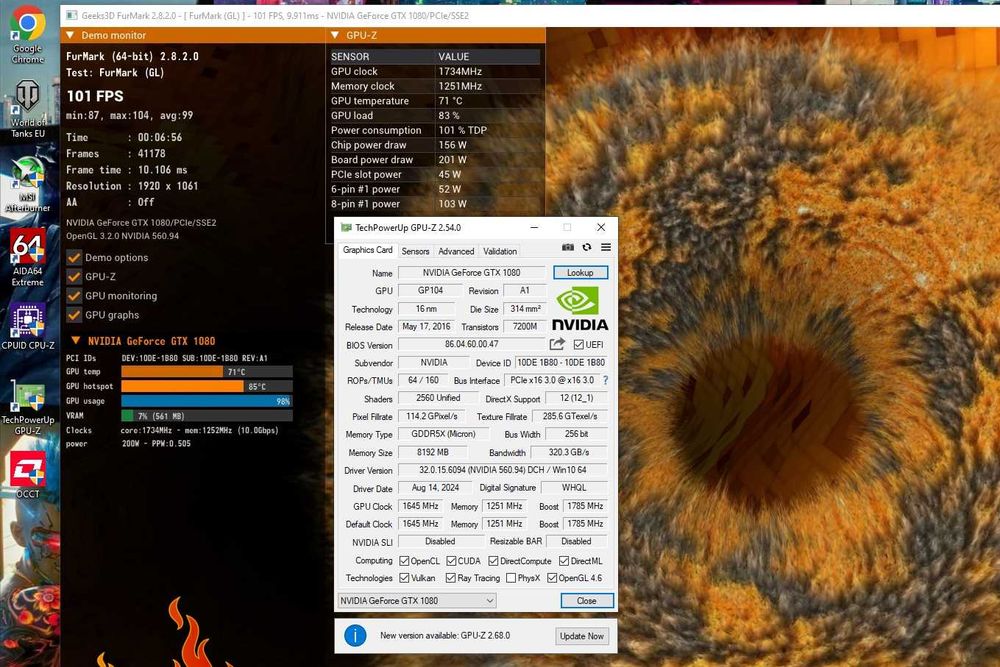
Task: Click Driver Version field
Action: [503, 470]
